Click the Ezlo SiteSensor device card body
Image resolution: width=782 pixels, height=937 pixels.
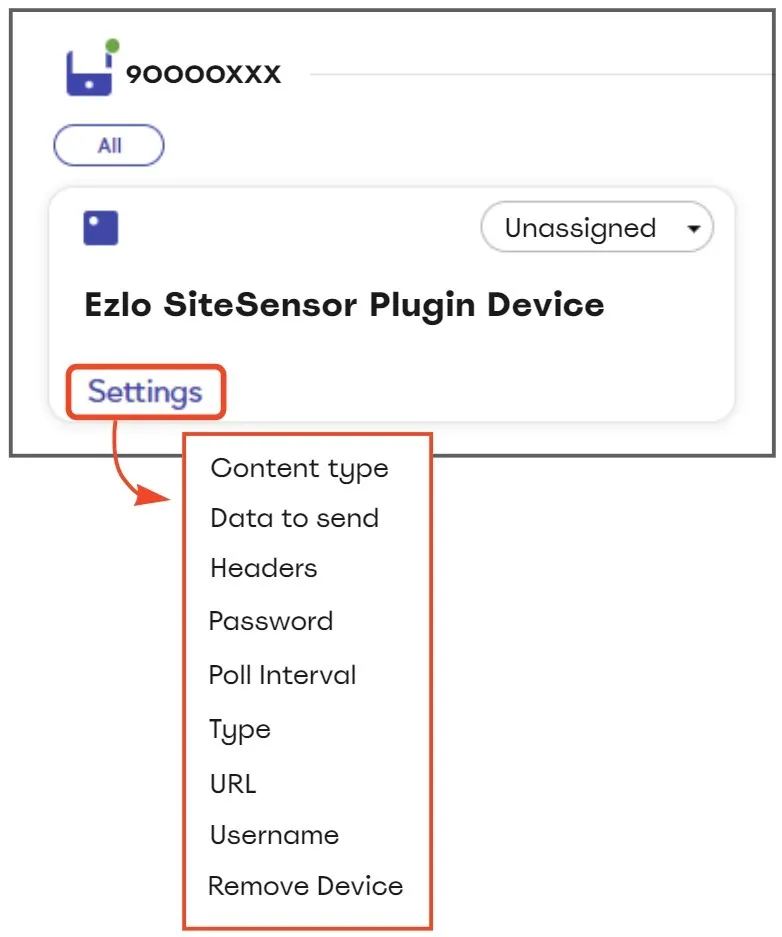391,305
